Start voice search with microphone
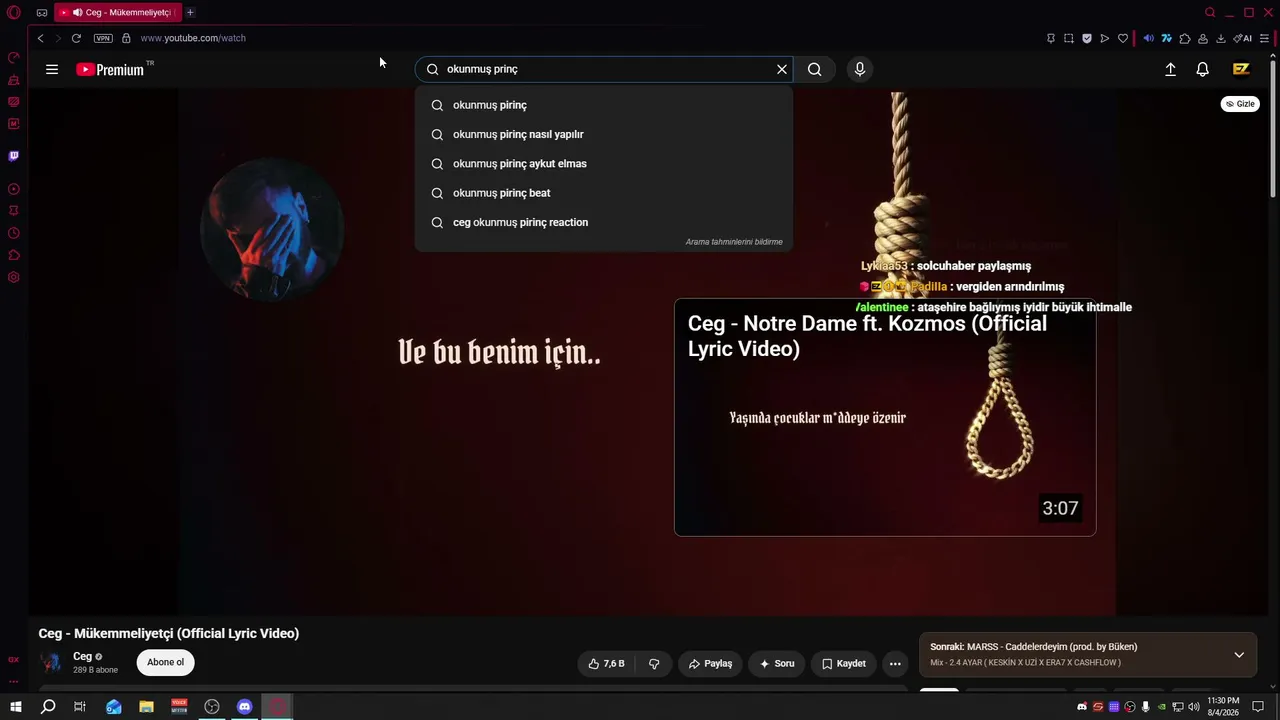Screen dimensions: 1280x720 (x=859, y=69)
